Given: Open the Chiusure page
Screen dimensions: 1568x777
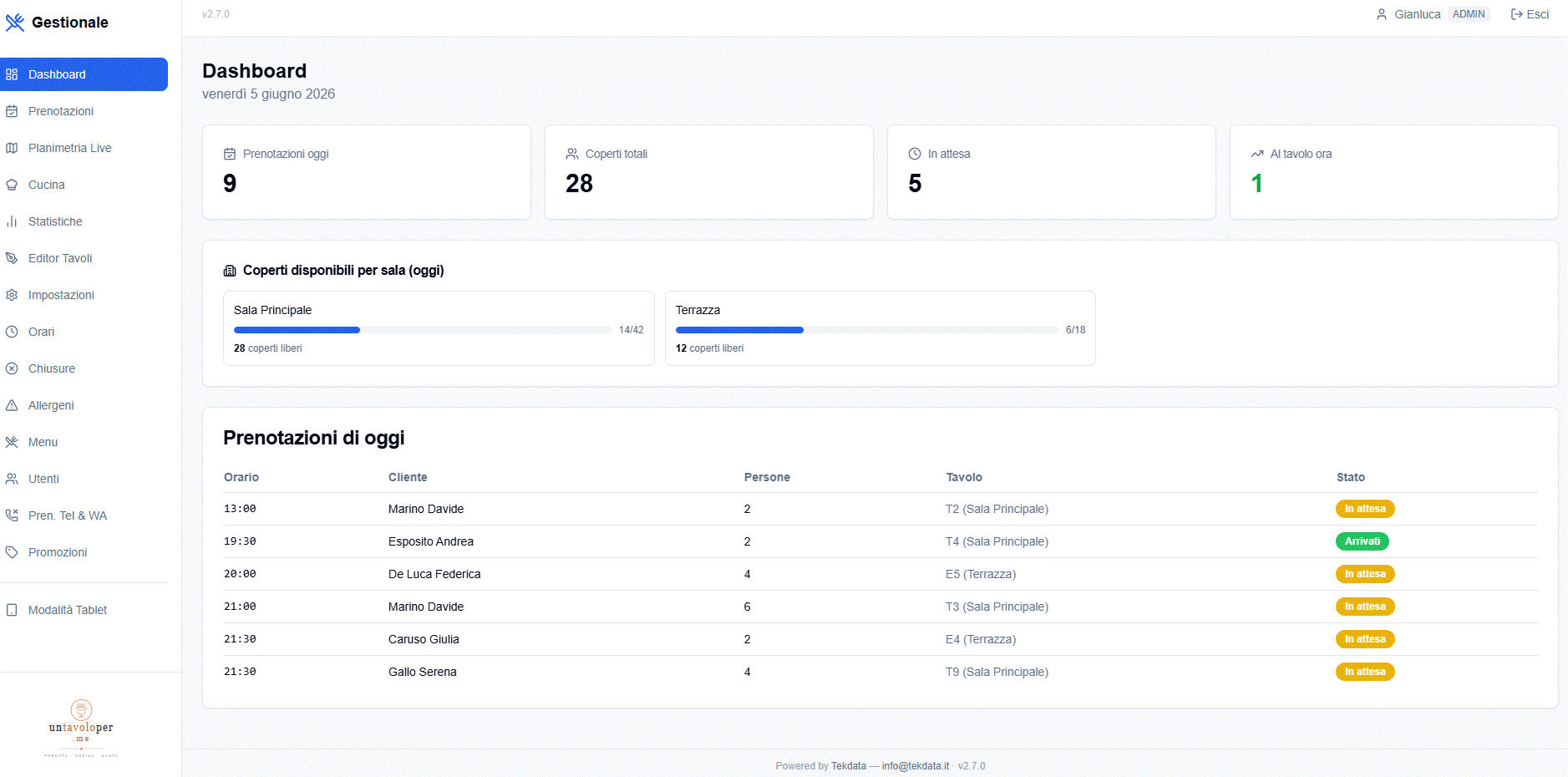Looking at the screenshot, I should point(84,368).
